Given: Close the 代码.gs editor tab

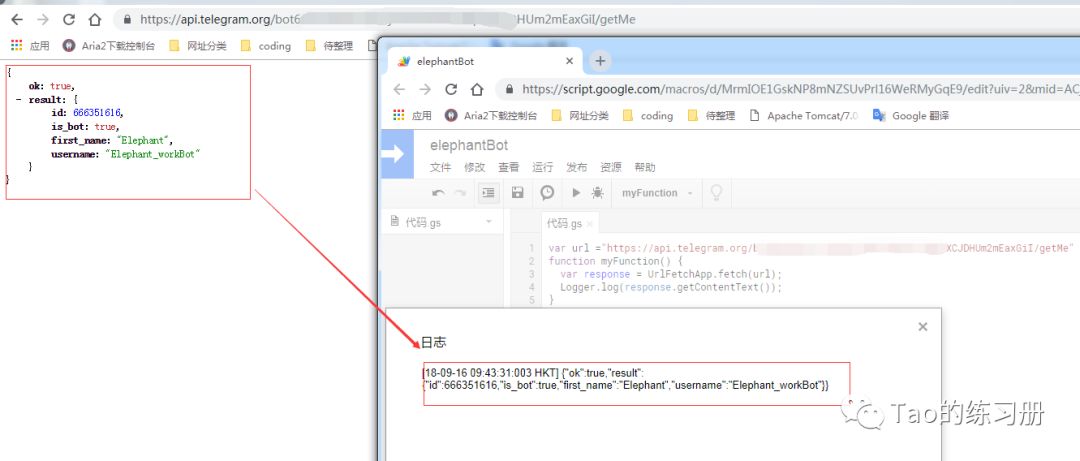Looking at the screenshot, I should (590, 223).
